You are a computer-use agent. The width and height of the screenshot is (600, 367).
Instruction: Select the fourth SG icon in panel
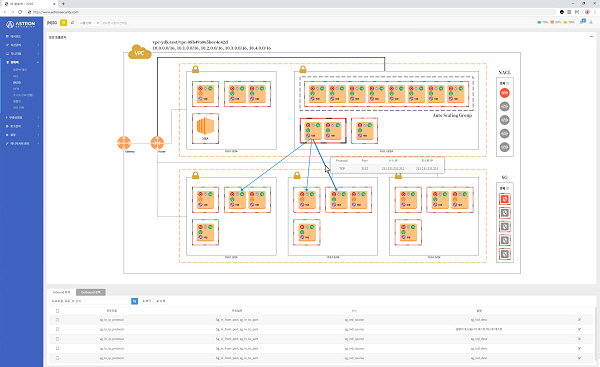click(x=505, y=240)
